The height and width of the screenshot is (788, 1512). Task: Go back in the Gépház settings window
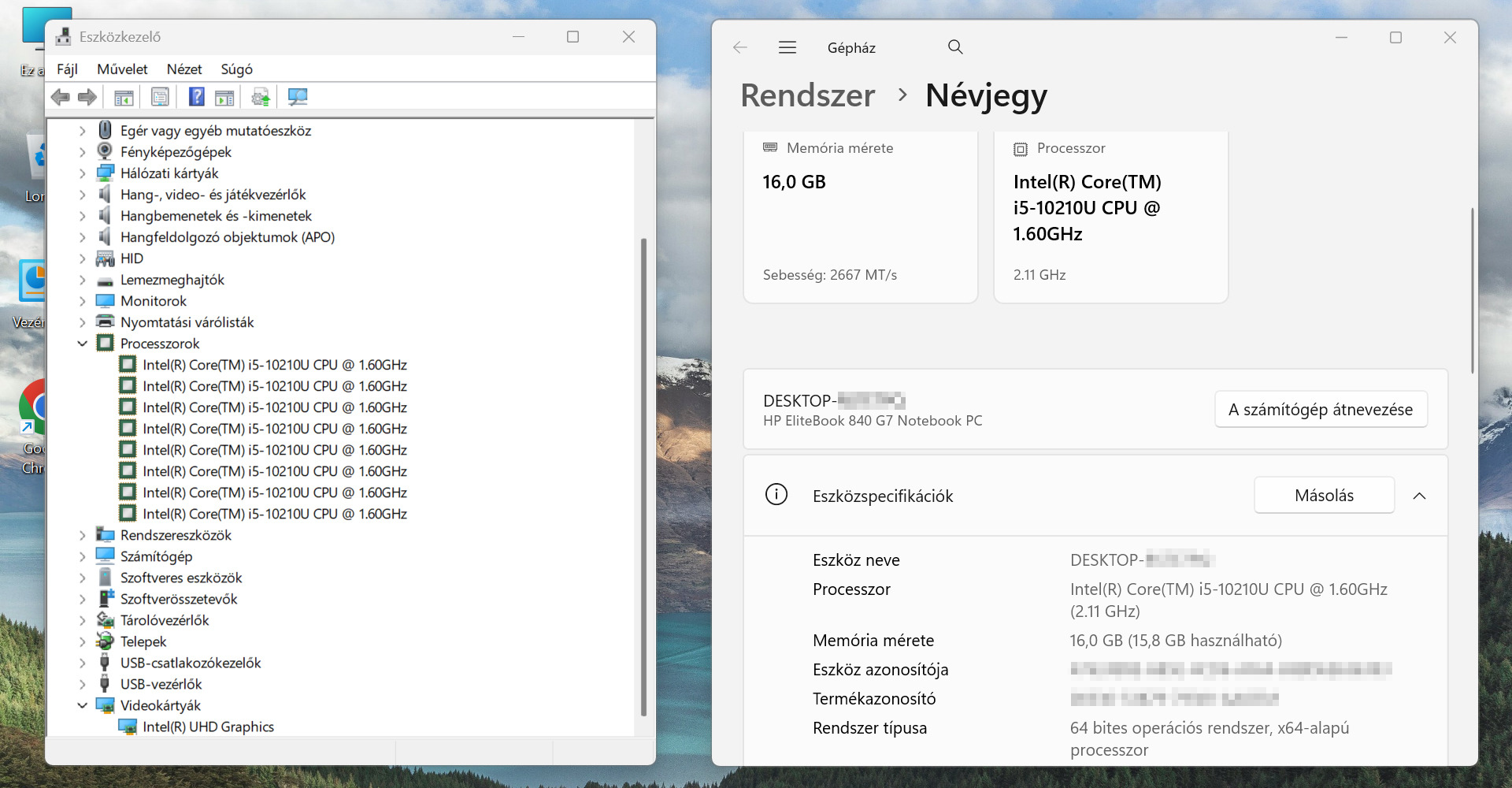[740, 47]
